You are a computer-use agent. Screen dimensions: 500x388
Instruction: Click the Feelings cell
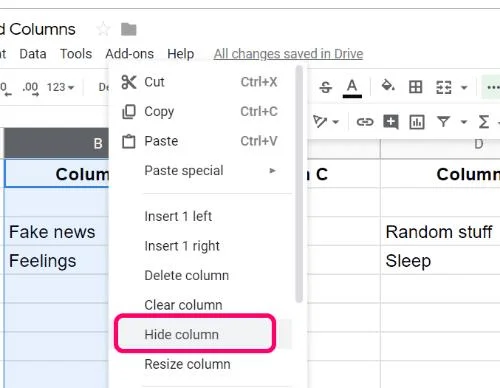pyautogui.click(x=56, y=261)
